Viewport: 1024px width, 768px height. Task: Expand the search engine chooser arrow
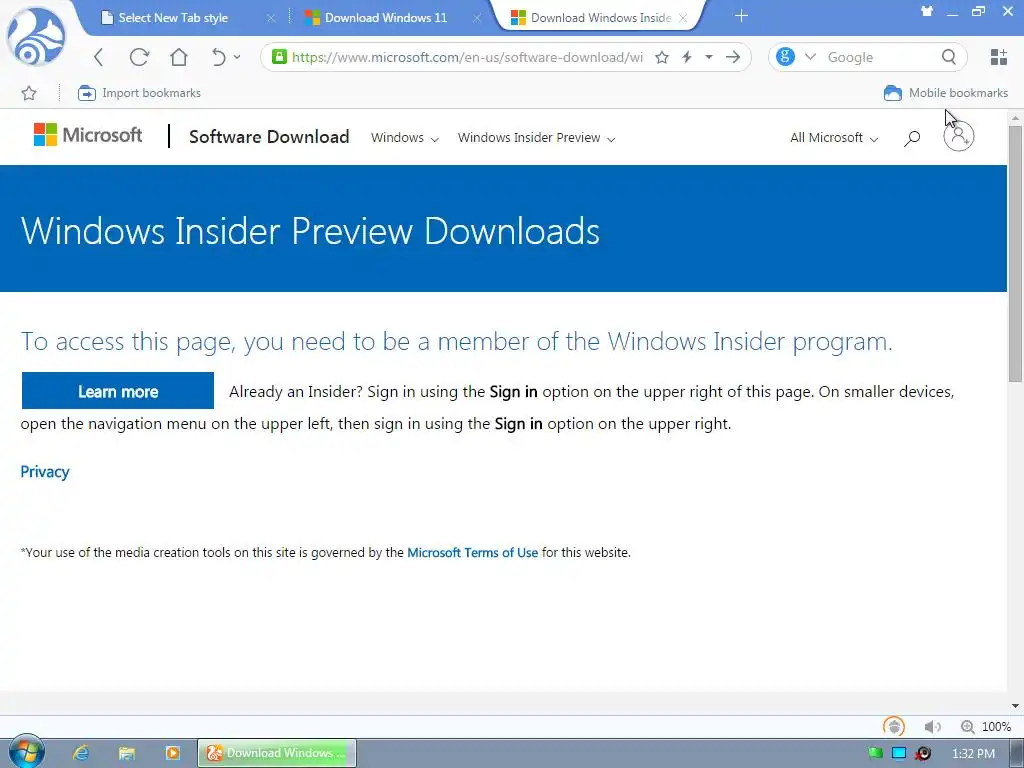pyautogui.click(x=810, y=57)
